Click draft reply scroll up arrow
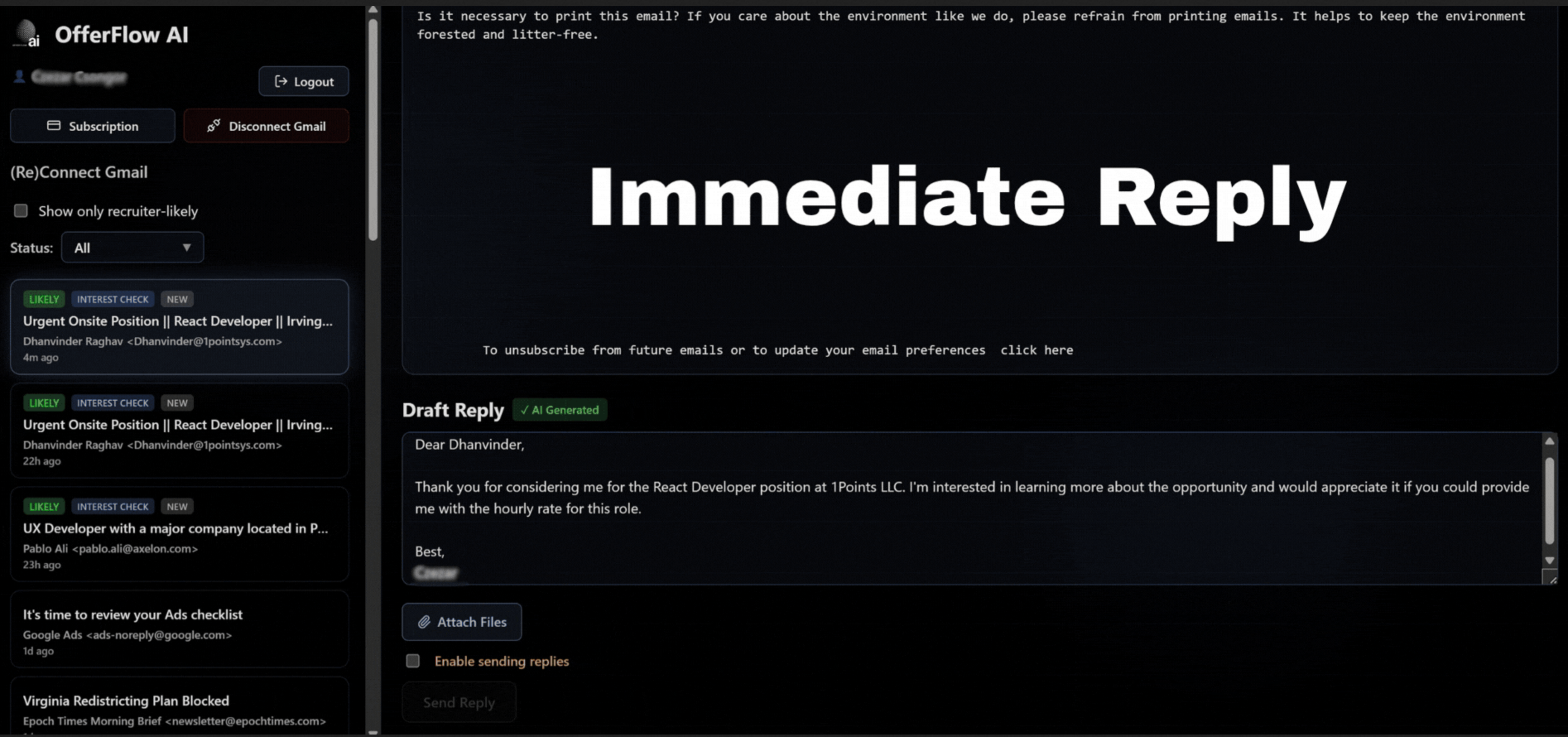Image resolution: width=1568 pixels, height=737 pixels. 1550,442
